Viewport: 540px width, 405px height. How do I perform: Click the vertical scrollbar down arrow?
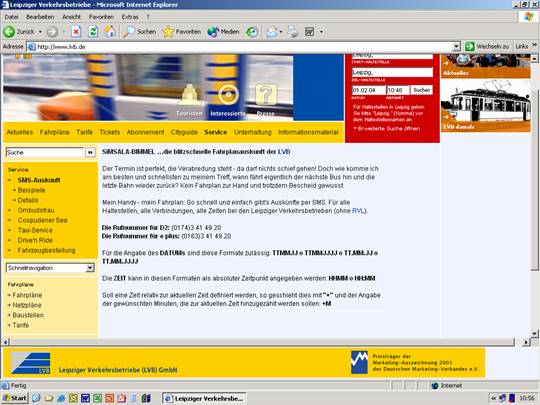click(534, 333)
